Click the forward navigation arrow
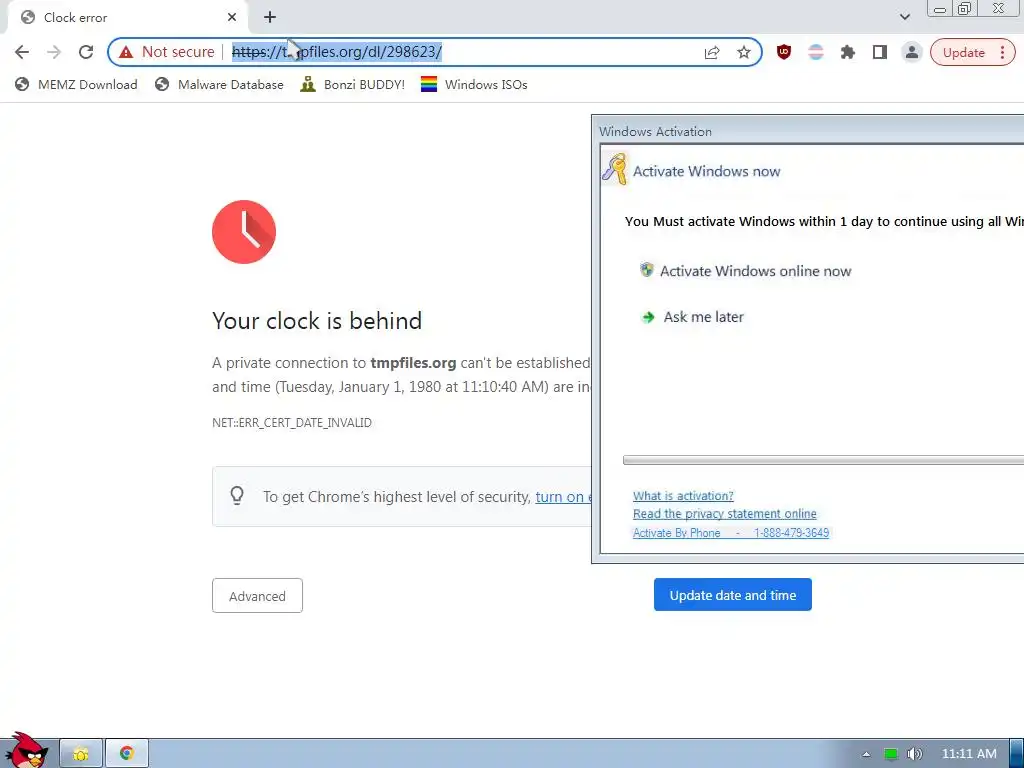This screenshot has height=768, width=1024. tap(54, 52)
